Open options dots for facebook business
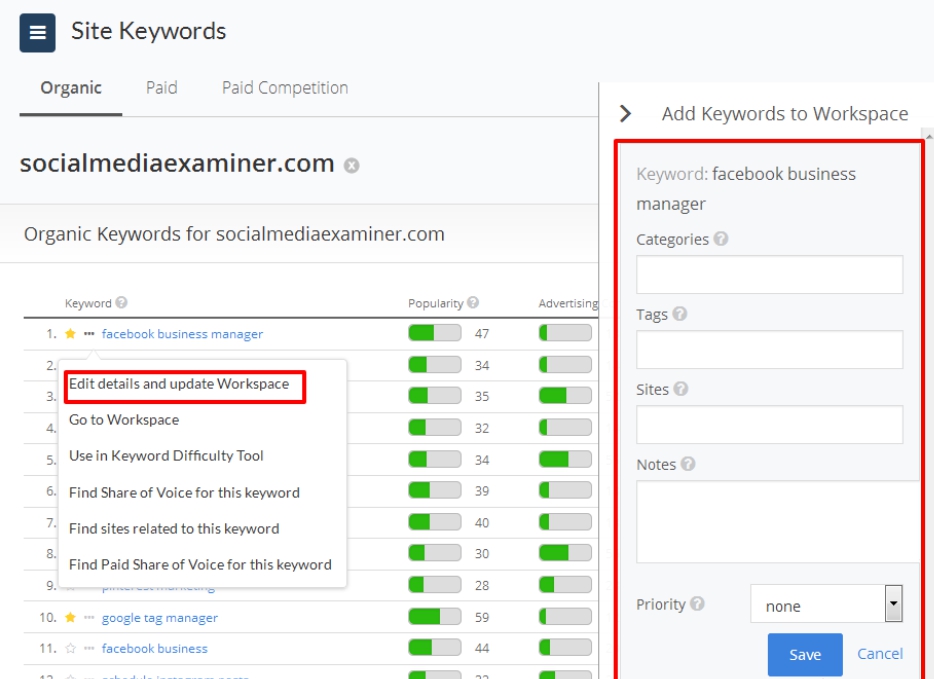Screen dimensions: 934x679 point(89,648)
